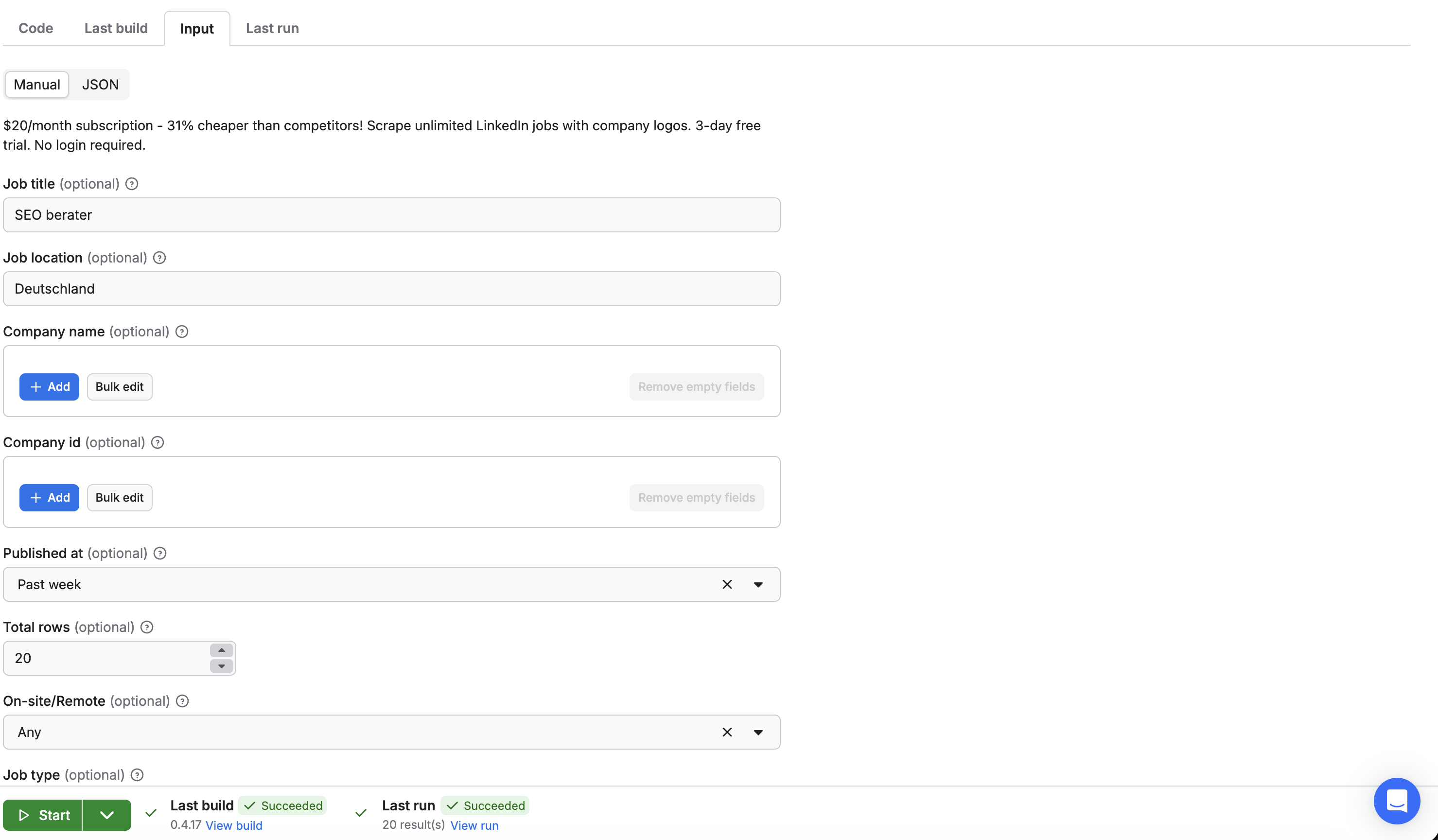Viewport: 1438px width, 840px height.
Task: Click help icon next to Company name
Action: tap(182, 332)
